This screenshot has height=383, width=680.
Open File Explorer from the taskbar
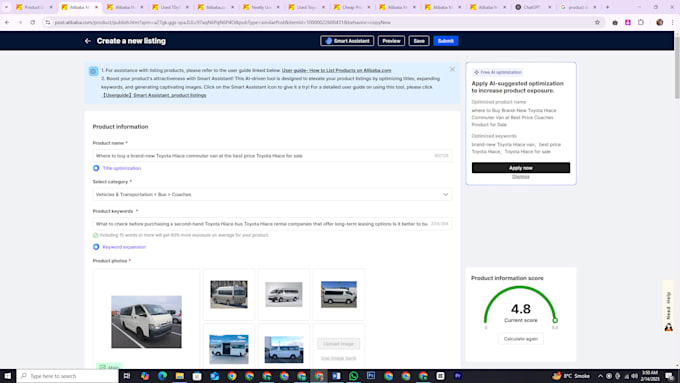click(x=180, y=376)
